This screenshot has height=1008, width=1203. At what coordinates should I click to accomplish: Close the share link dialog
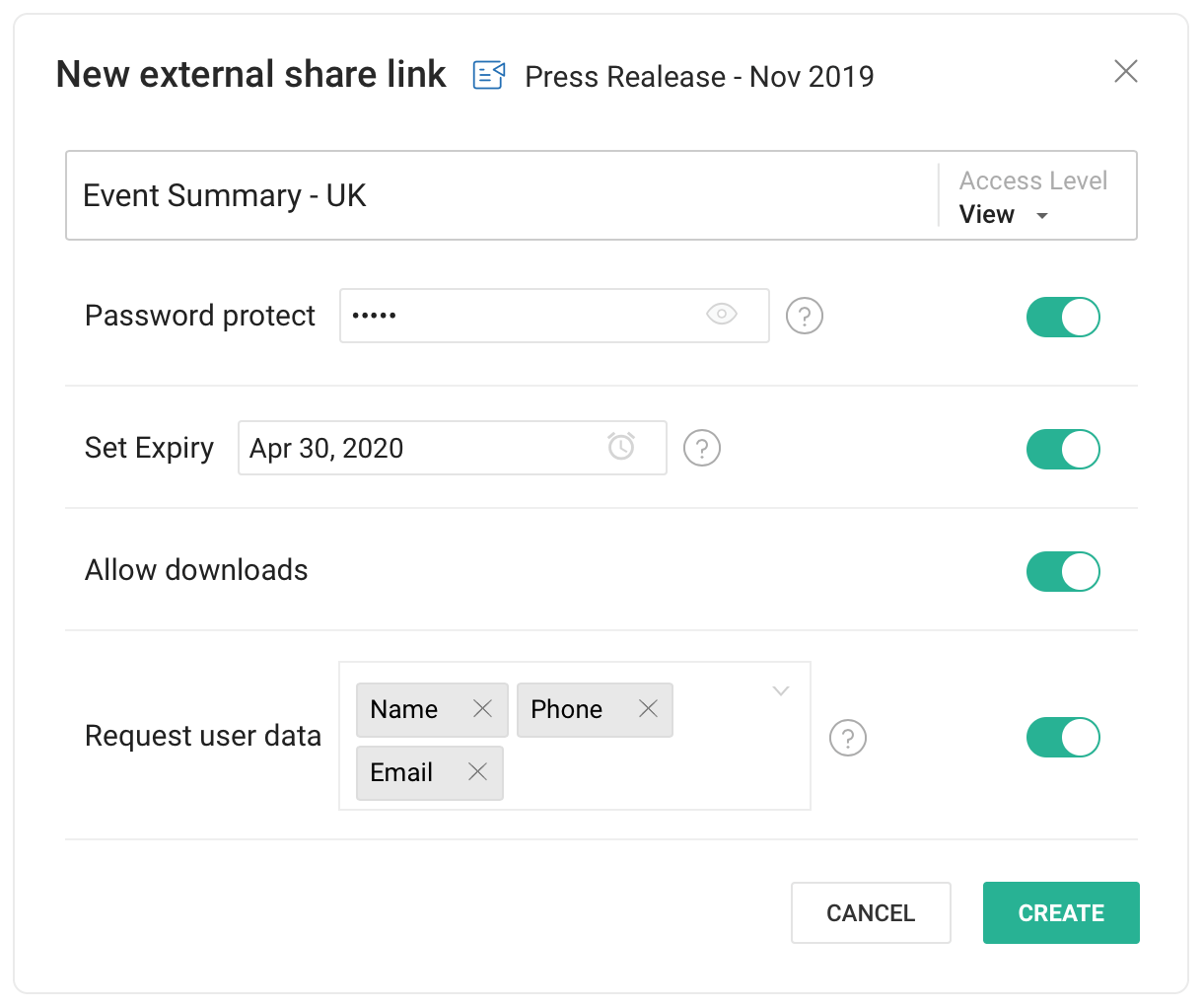click(x=1125, y=71)
